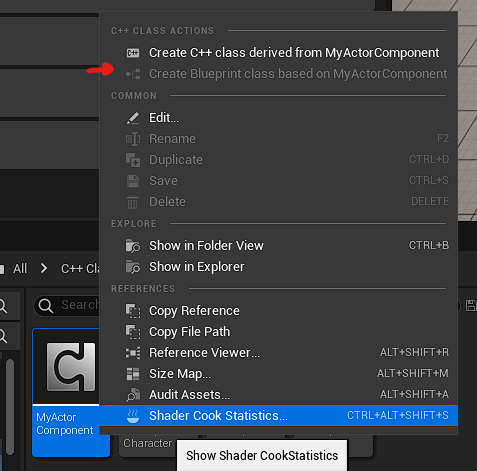477x471 pixels.
Task: Choose Show in Explorer
Action: [x=279, y=267]
